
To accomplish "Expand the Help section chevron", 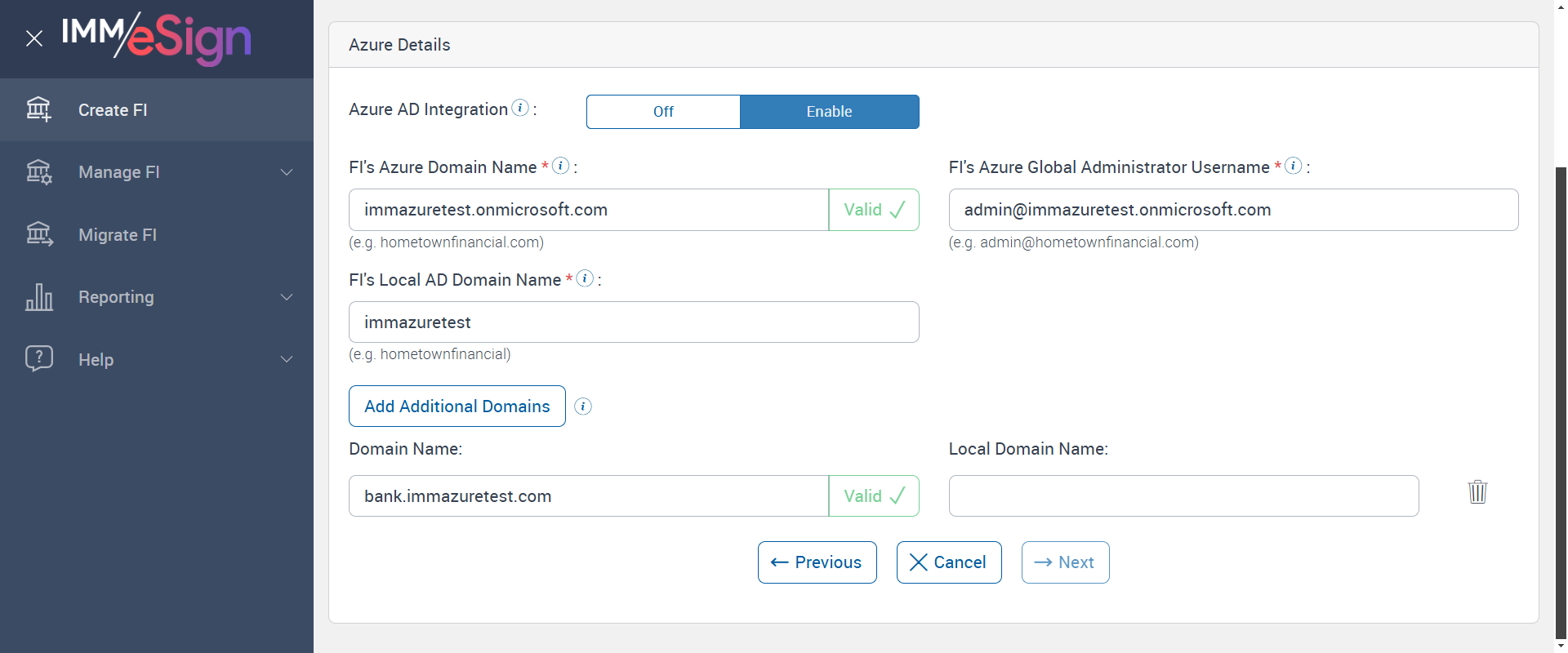I will pos(287,359).
